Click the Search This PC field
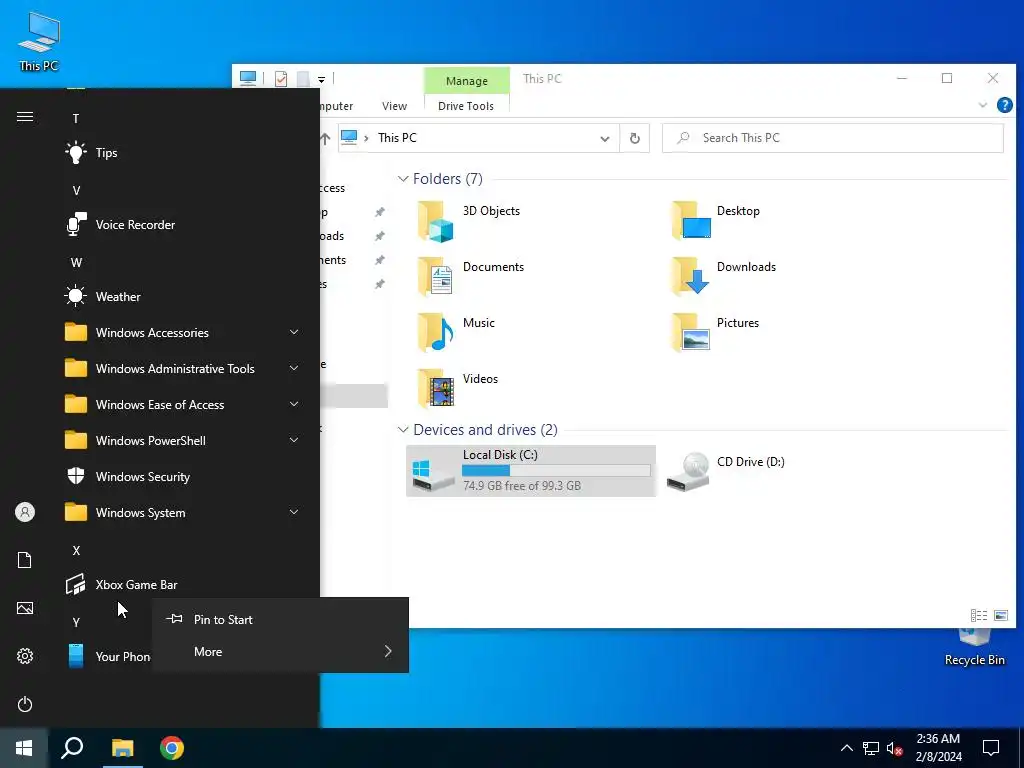Viewport: 1024px width, 768px height. 833,138
